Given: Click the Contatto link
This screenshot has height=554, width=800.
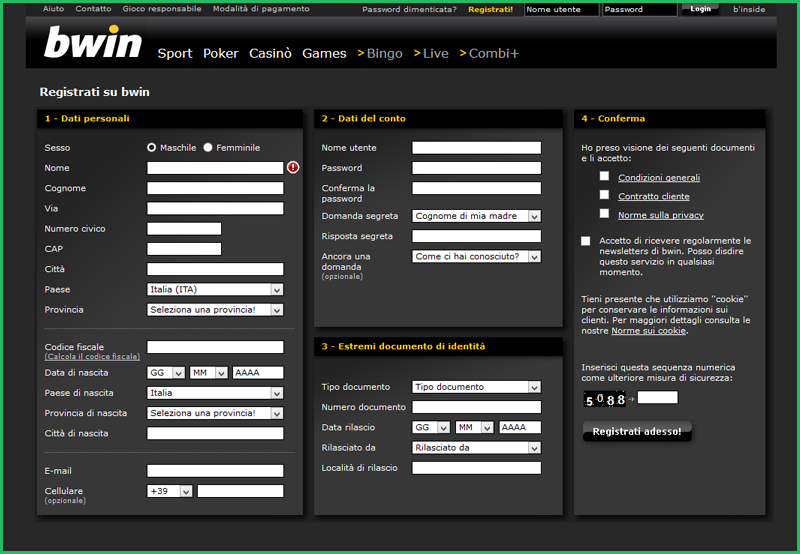Looking at the screenshot, I should (x=93, y=9).
